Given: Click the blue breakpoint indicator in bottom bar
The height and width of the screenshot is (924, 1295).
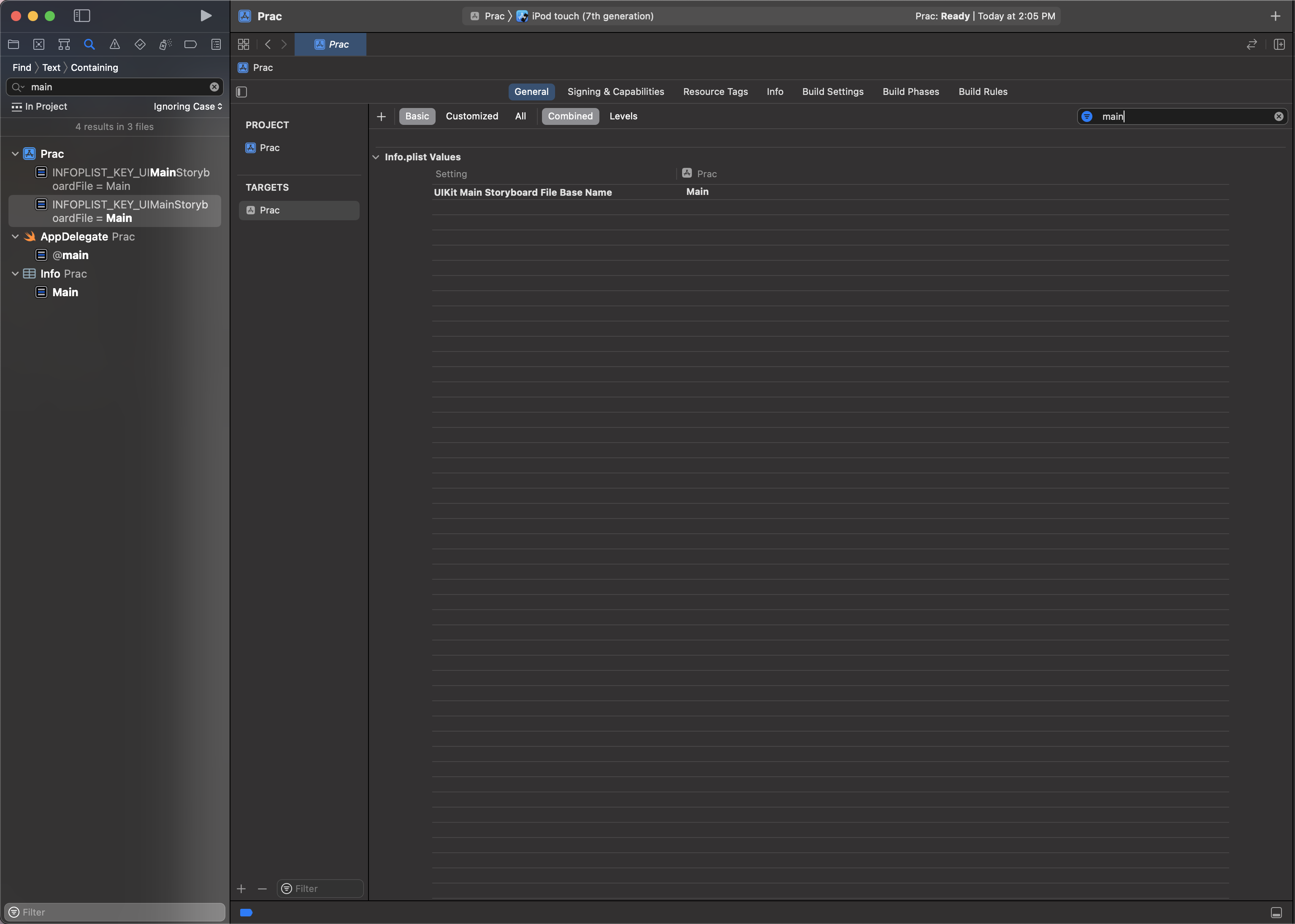Looking at the screenshot, I should (247, 913).
